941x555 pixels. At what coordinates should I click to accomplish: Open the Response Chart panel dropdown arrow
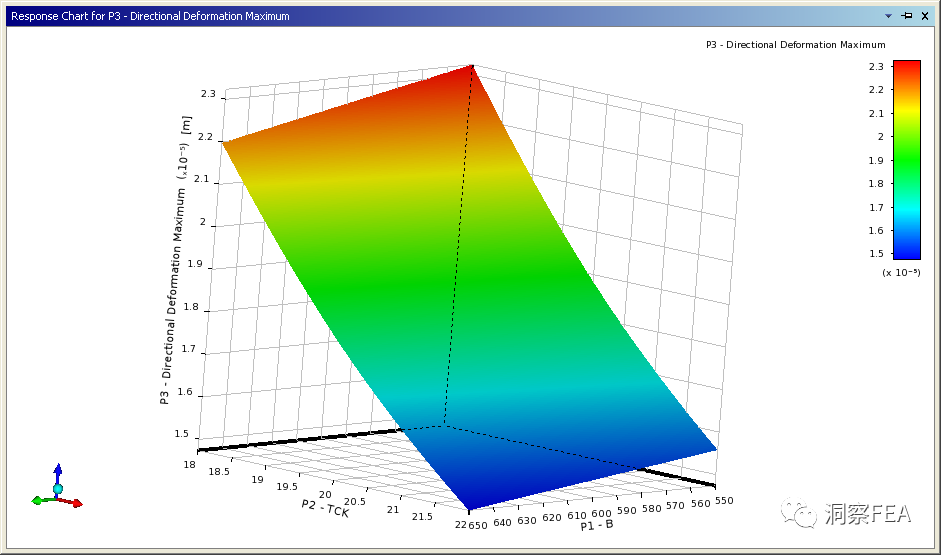[888, 16]
